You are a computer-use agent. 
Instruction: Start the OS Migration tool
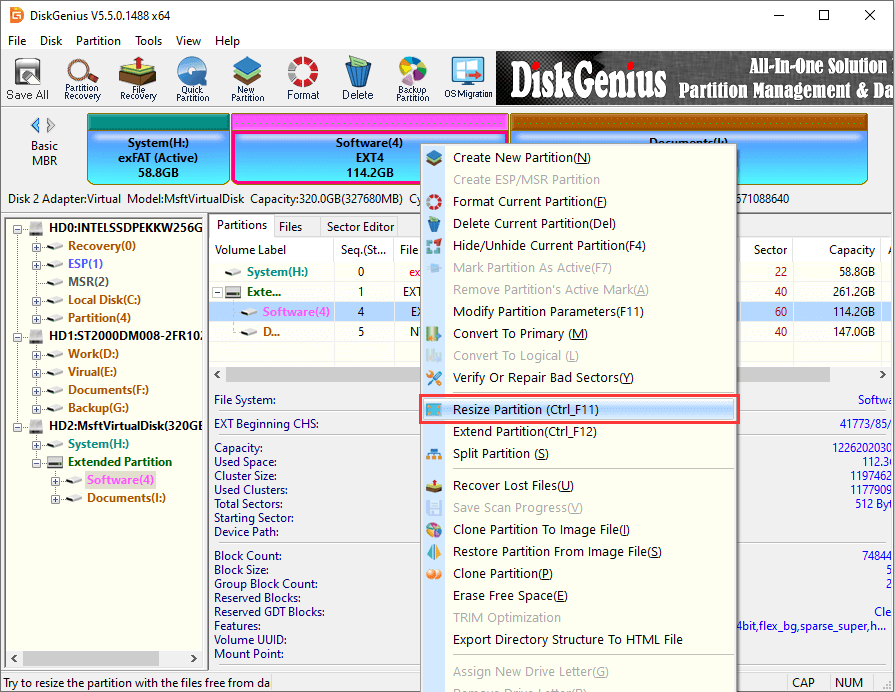click(468, 79)
